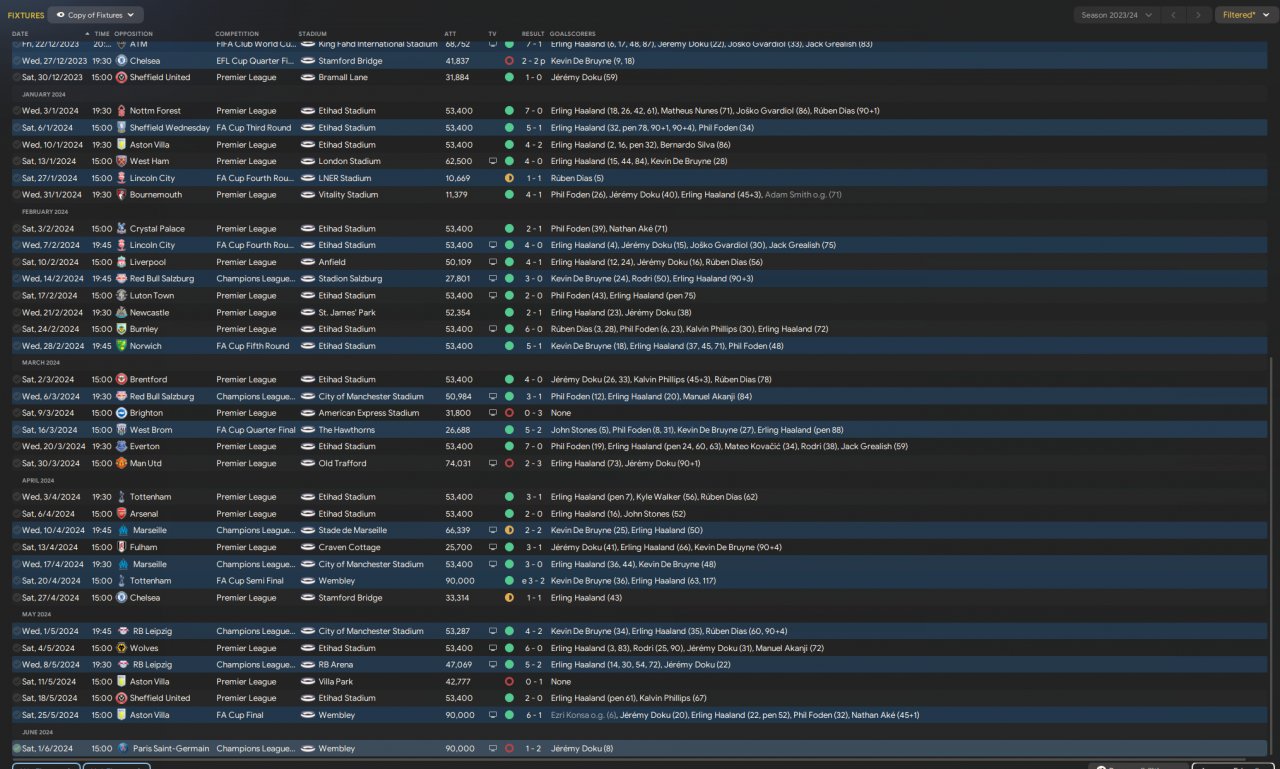The height and width of the screenshot is (769, 1280).
Task: Click the TV icon on the West Ham row
Action: [492, 161]
